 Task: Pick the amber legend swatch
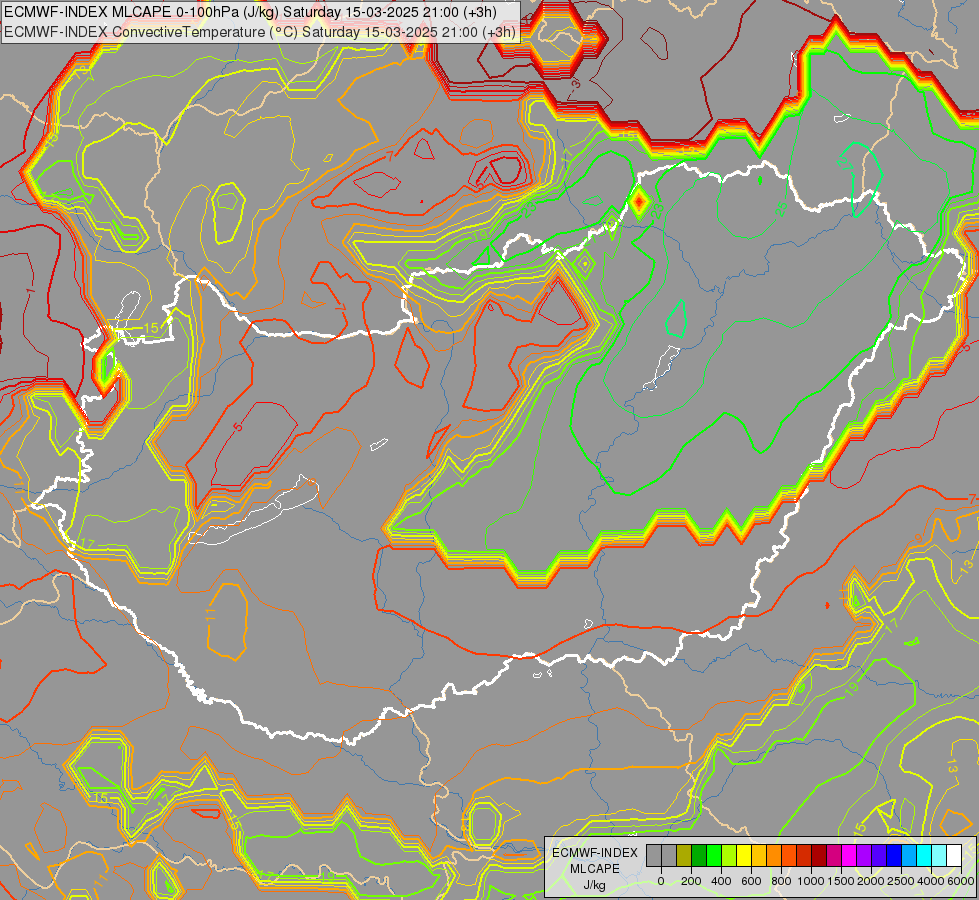click(x=759, y=856)
